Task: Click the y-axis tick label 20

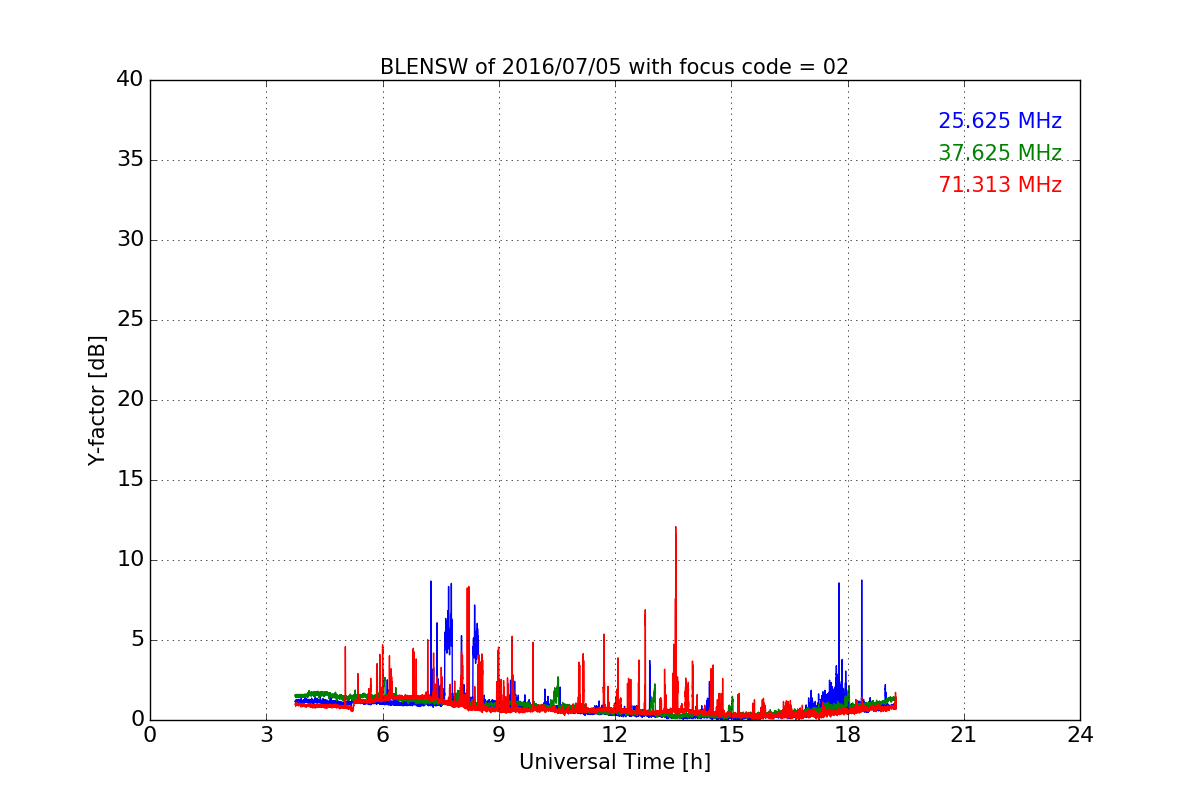Action: 130,400
